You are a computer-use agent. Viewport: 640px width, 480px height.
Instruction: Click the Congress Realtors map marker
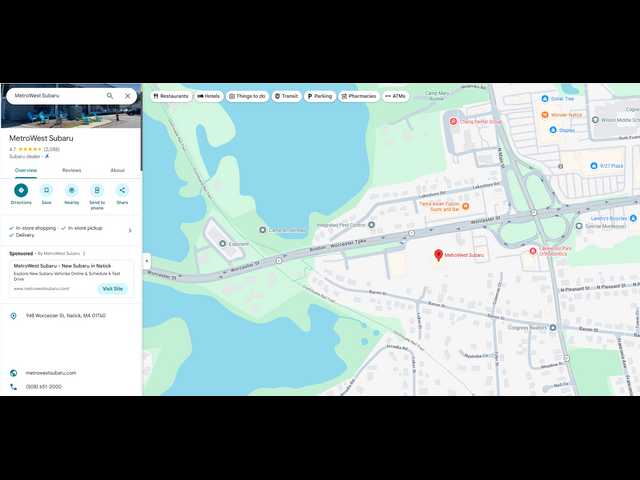553,328
